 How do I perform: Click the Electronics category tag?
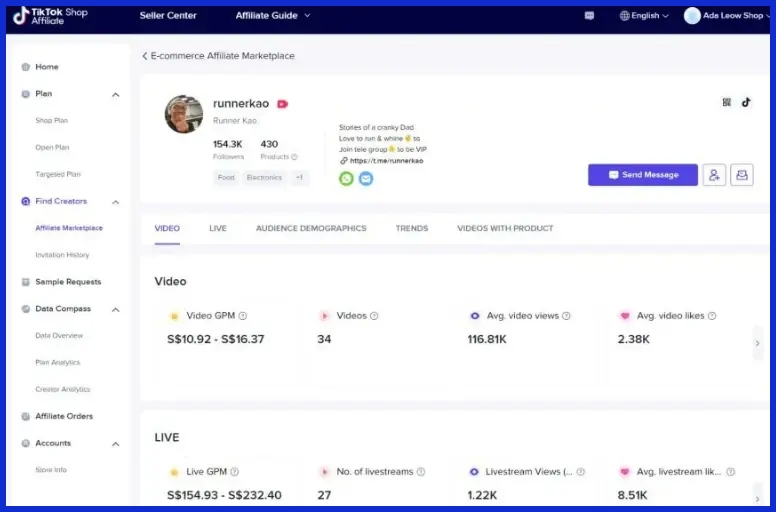[264, 178]
